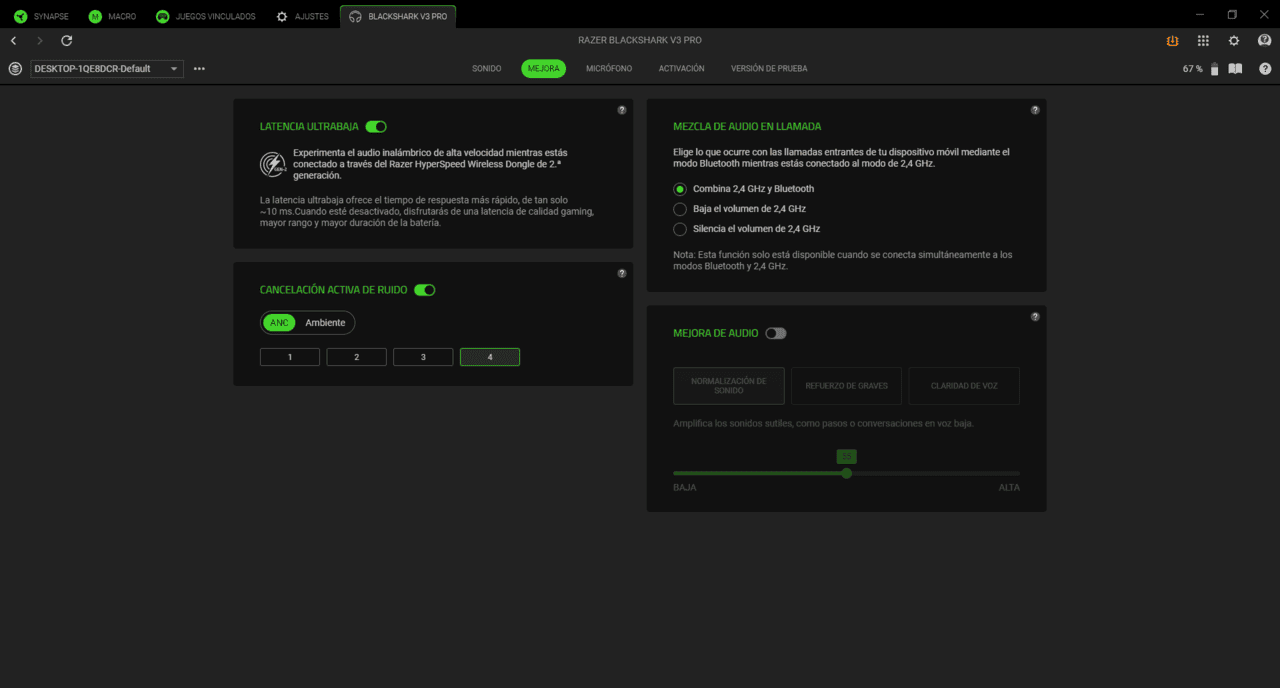Open the Juegos Vinculados tab
This screenshot has width=1280, height=688.
(205, 16)
